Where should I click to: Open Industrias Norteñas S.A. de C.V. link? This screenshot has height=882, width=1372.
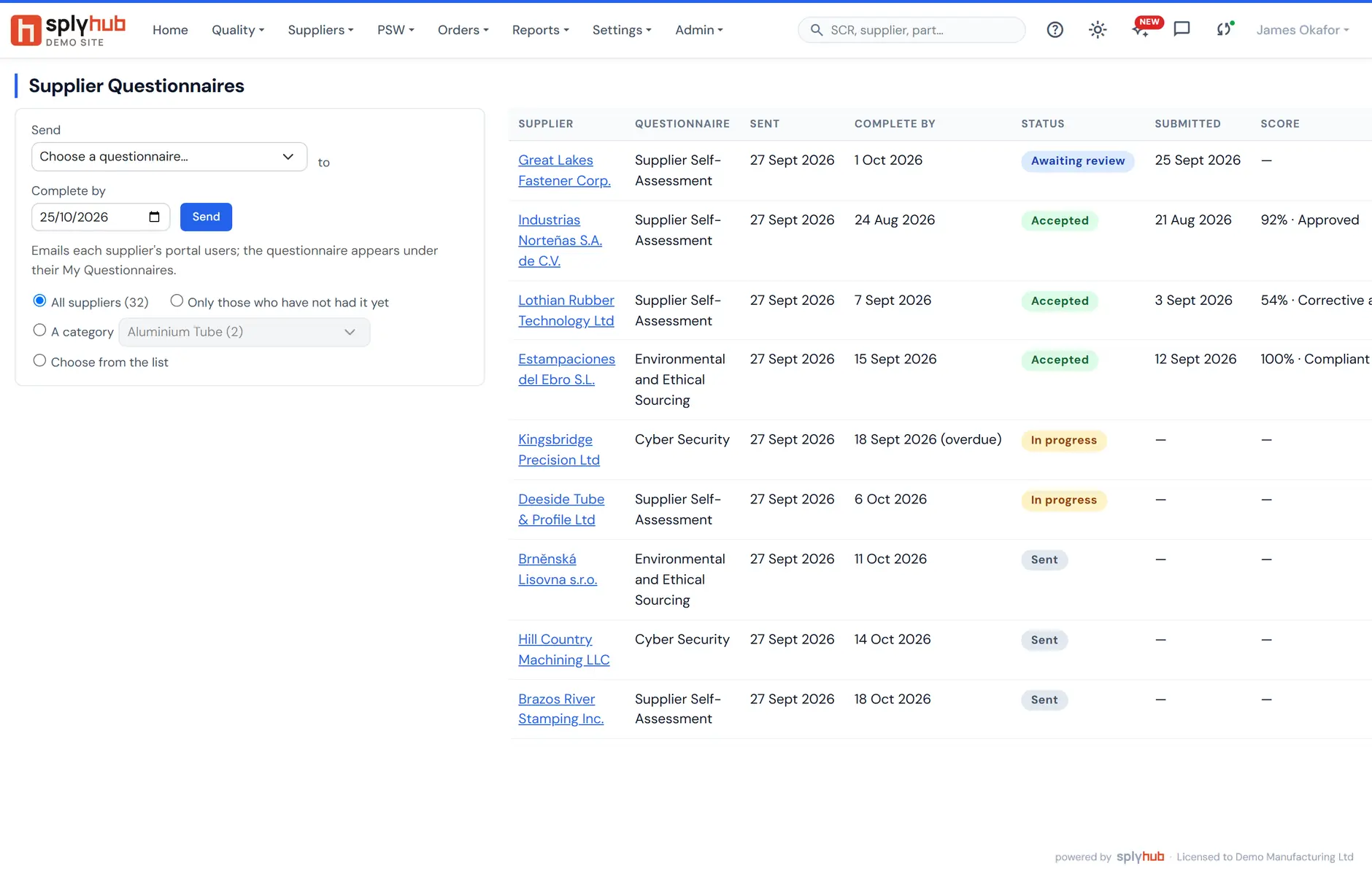point(560,240)
